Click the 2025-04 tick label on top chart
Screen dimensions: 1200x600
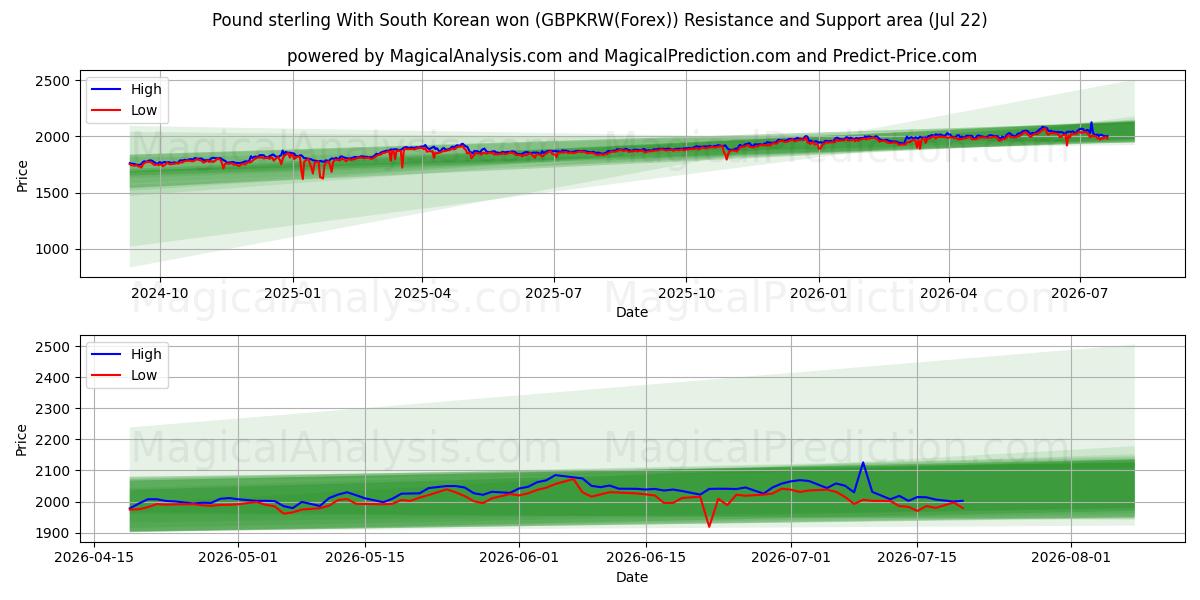[x=422, y=293]
